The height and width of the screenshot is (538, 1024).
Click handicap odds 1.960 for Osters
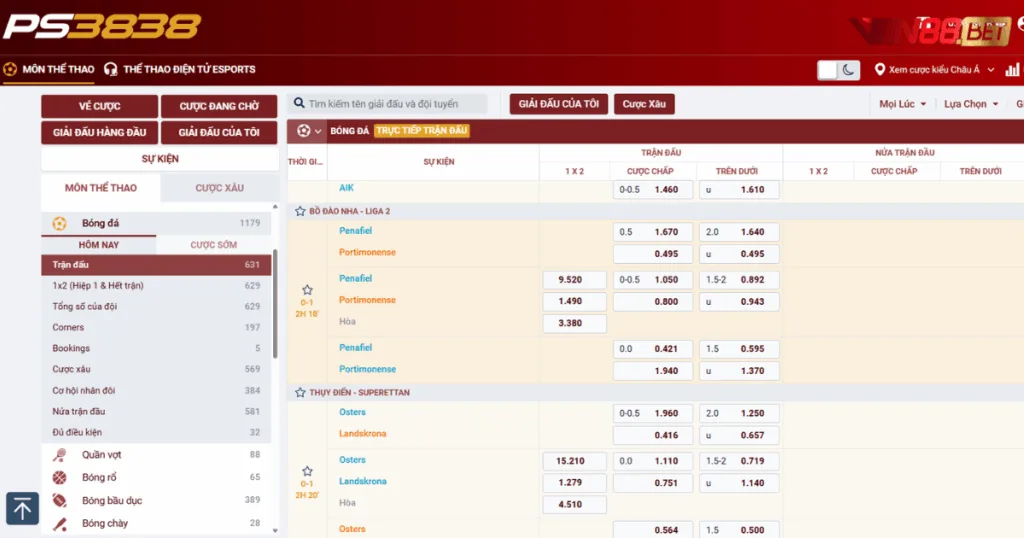pyautogui.click(x=652, y=413)
